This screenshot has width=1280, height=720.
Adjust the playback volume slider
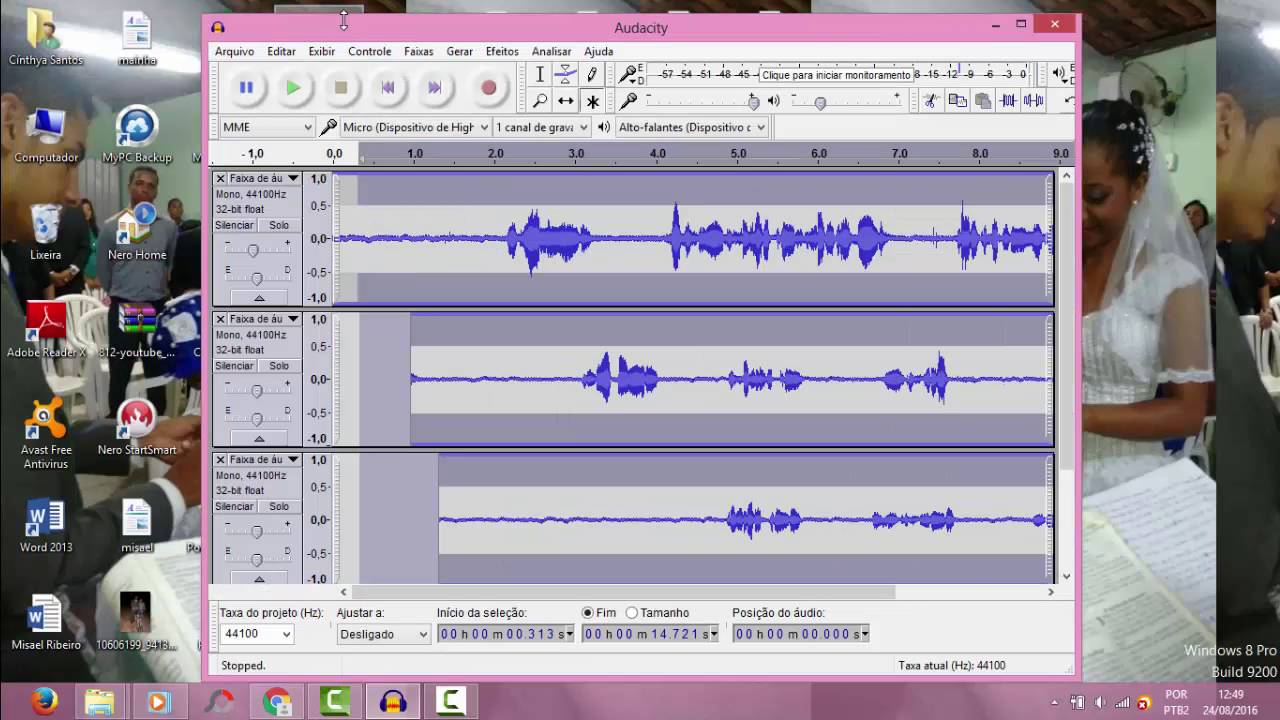coord(846,101)
